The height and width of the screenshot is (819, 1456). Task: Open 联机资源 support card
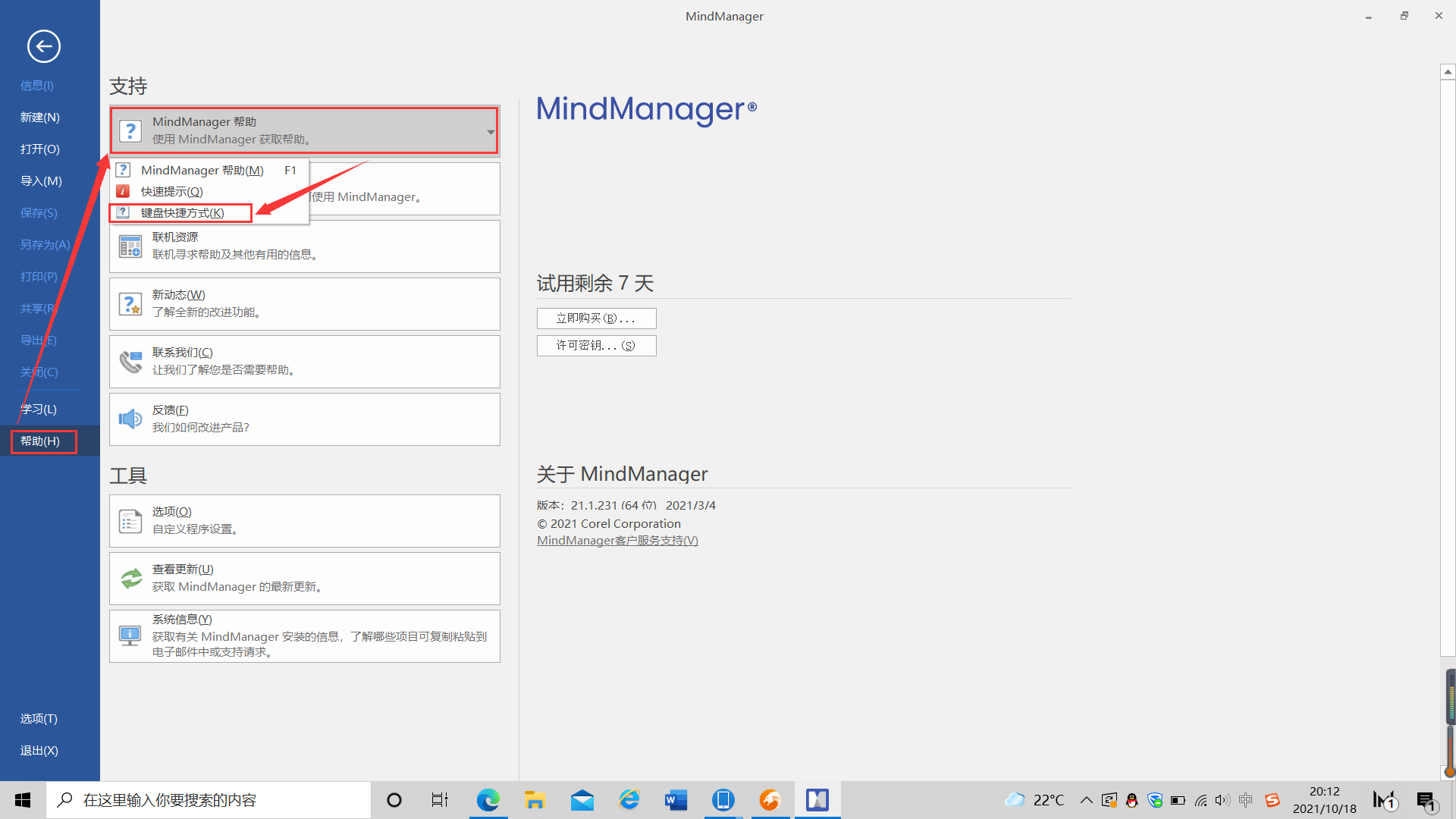coord(305,246)
